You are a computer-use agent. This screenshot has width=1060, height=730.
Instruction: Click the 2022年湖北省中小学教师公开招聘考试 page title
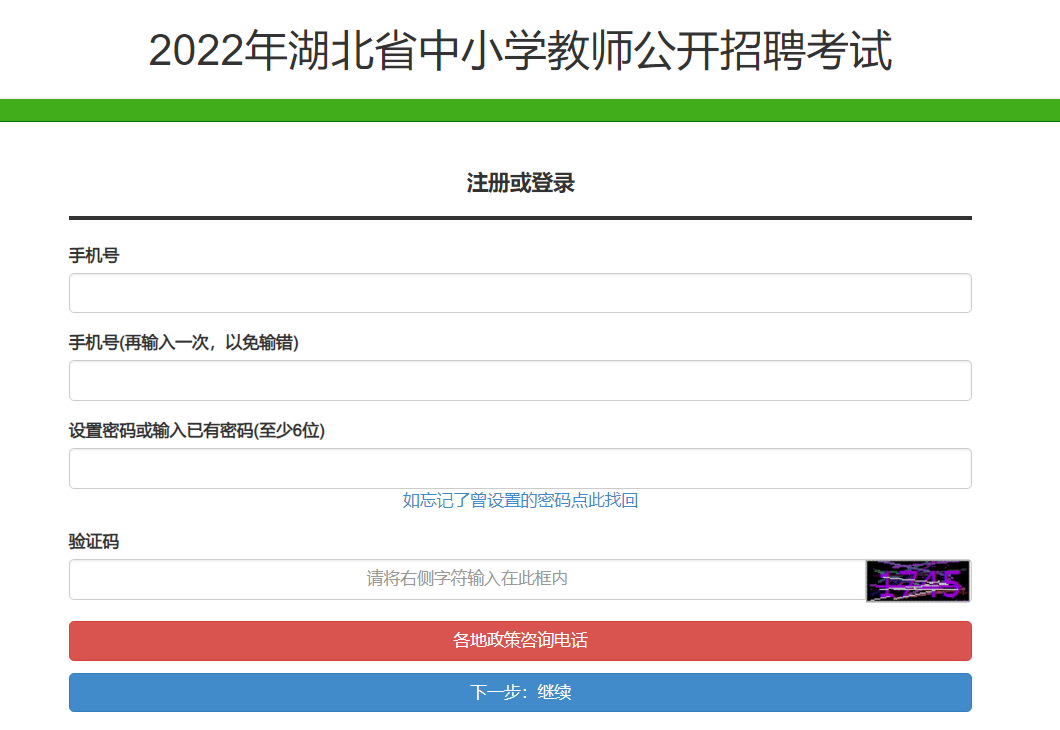tap(520, 51)
